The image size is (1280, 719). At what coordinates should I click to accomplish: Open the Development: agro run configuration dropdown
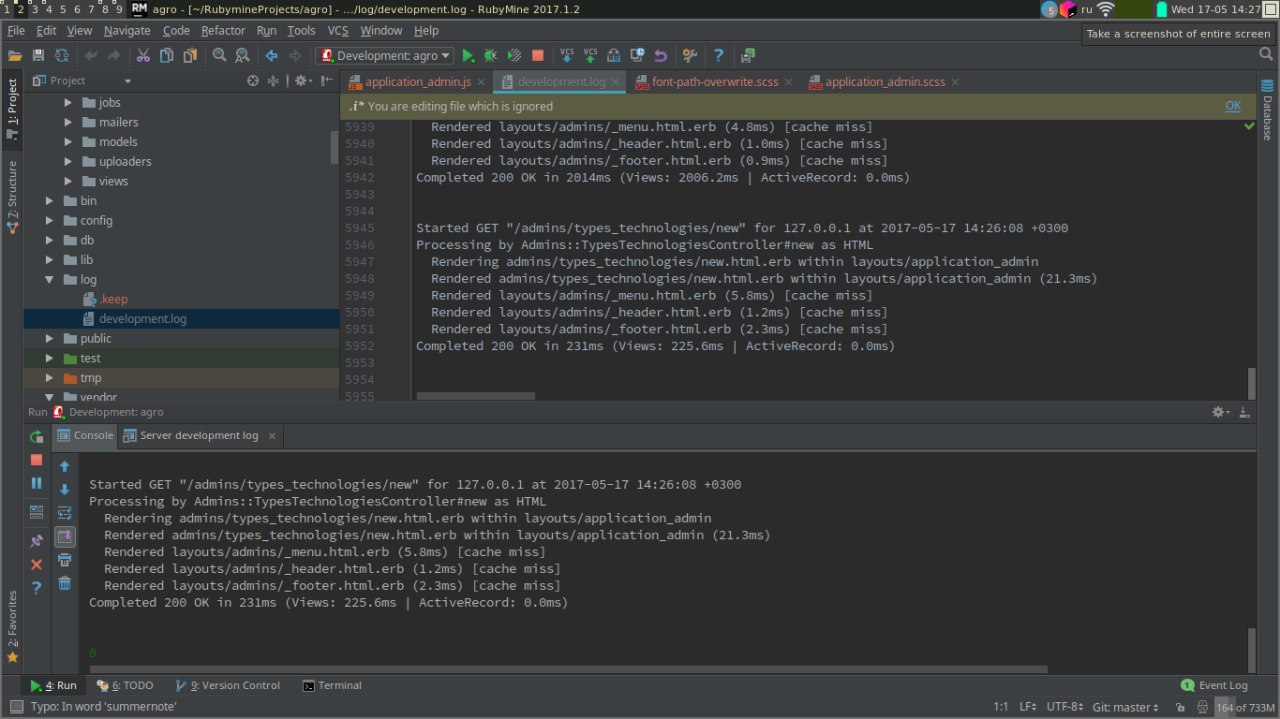[x=385, y=56]
